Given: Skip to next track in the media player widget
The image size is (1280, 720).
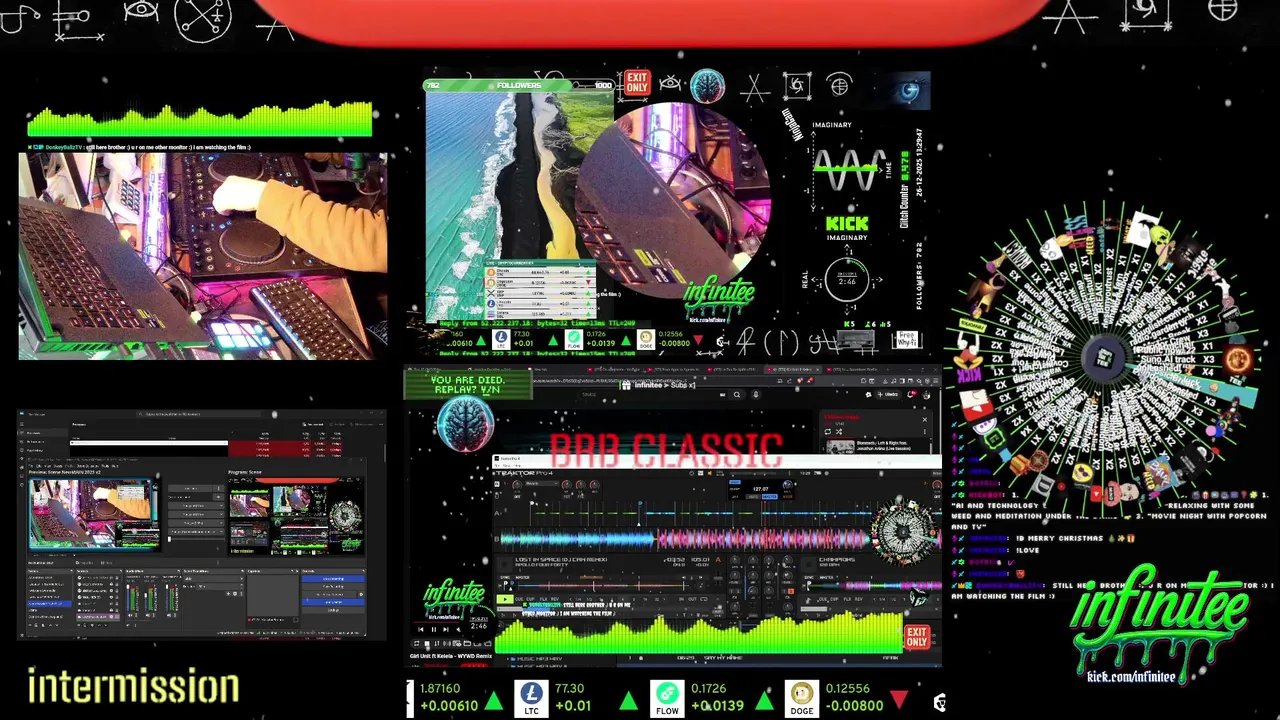Looking at the screenshot, I should click(x=446, y=629).
